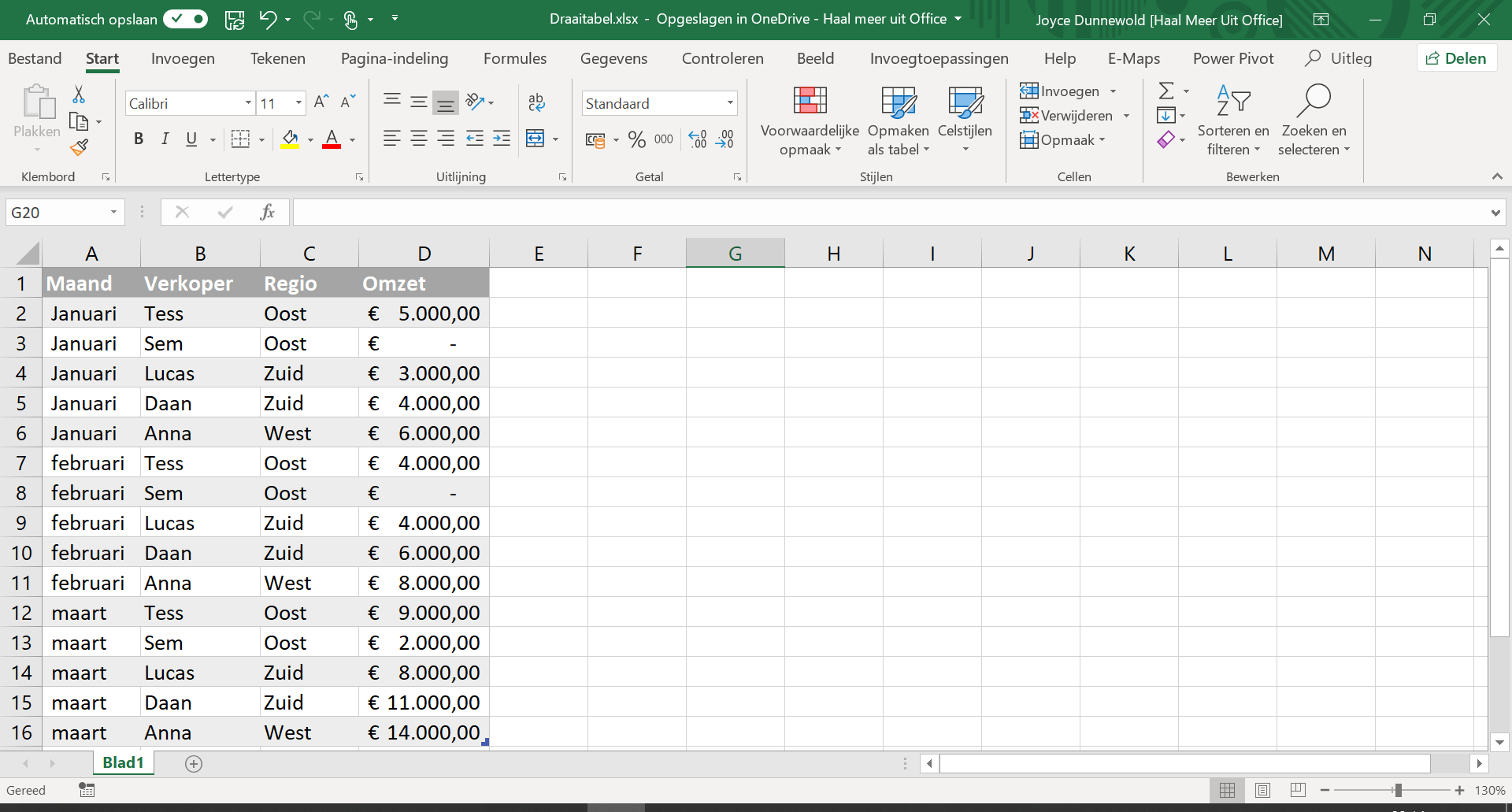The width and height of the screenshot is (1512, 812).
Task: Click Verwijderen in Cellen group
Action: (x=1075, y=115)
